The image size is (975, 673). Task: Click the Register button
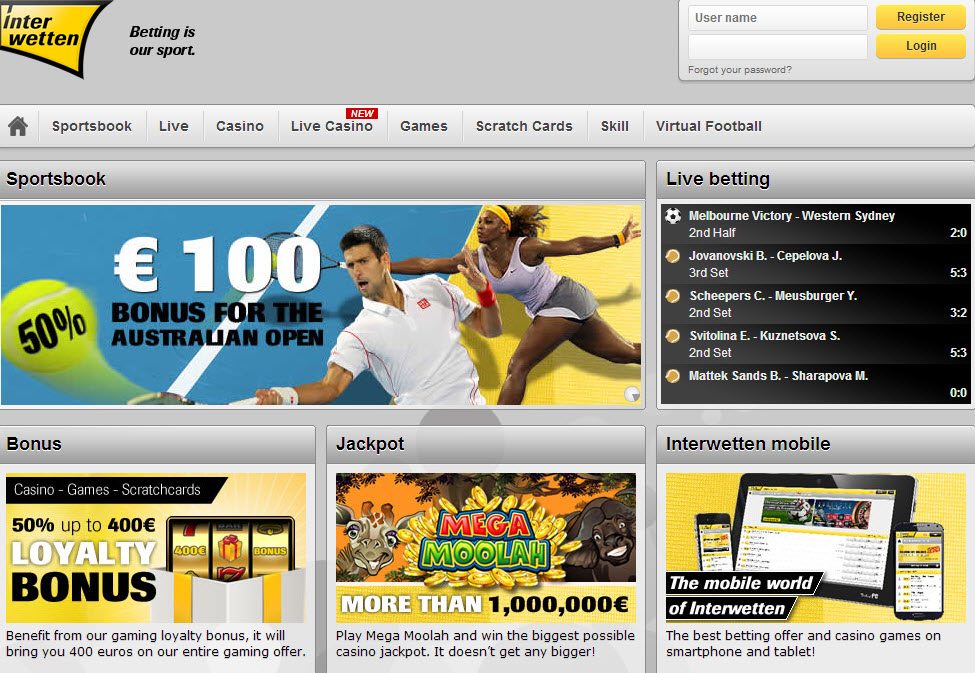click(921, 17)
